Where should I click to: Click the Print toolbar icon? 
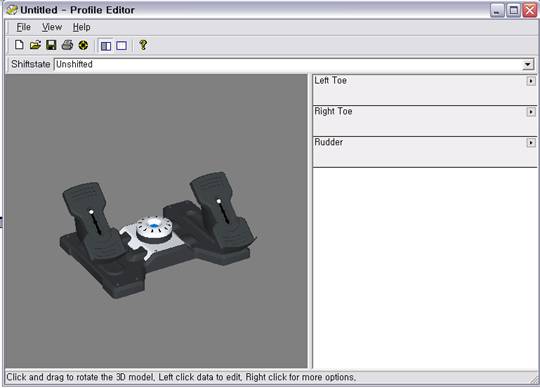(67, 45)
